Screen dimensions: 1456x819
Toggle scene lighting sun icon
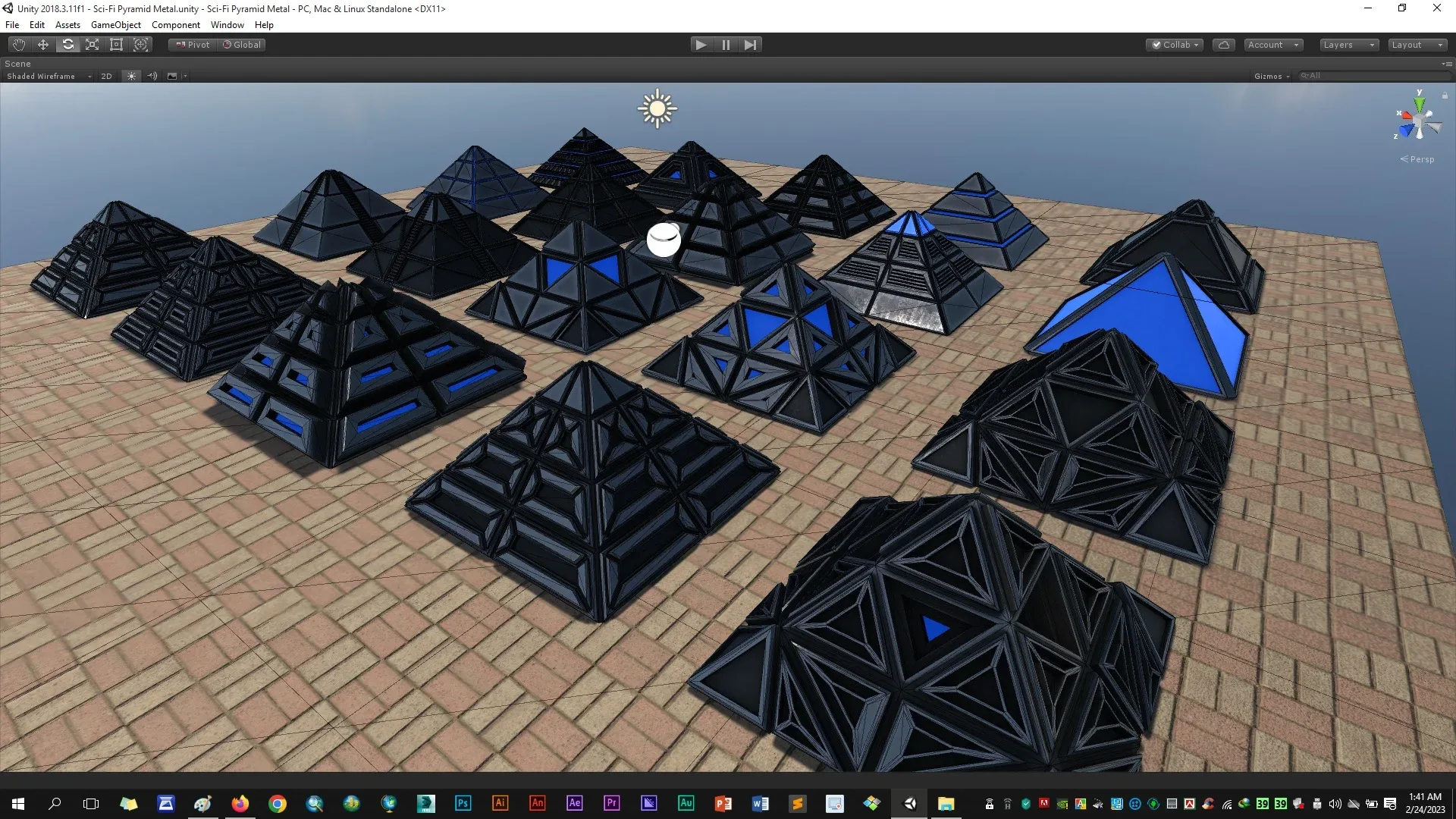131,76
